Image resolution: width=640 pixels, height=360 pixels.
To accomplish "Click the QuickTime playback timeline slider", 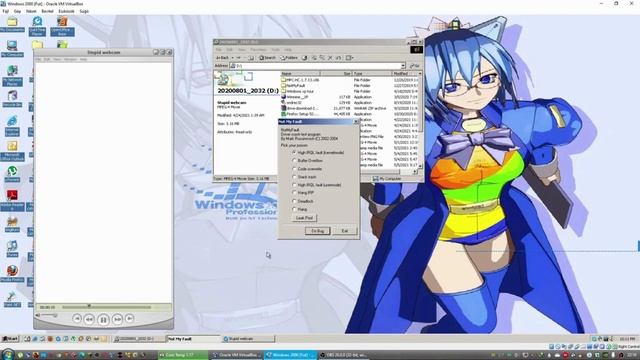I will click(x=107, y=307).
